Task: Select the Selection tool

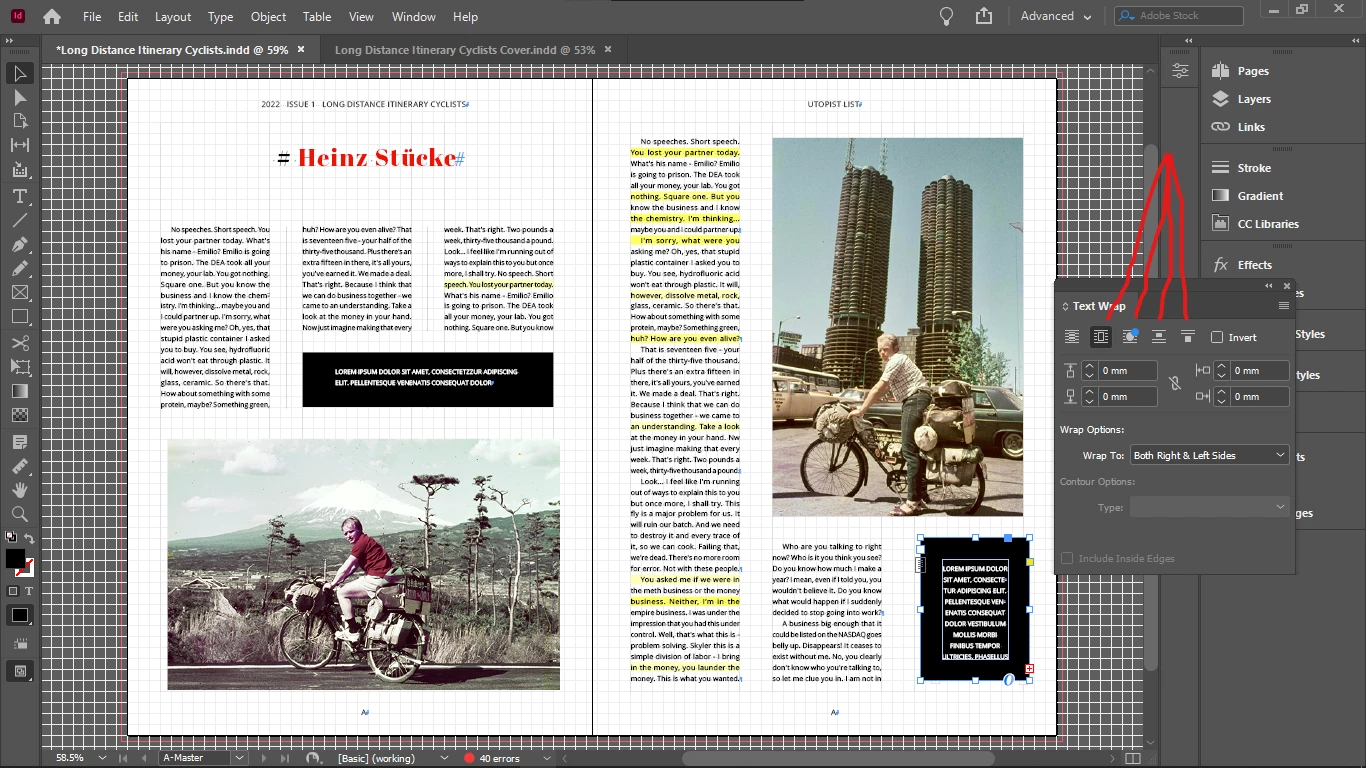Action: coord(20,73)
